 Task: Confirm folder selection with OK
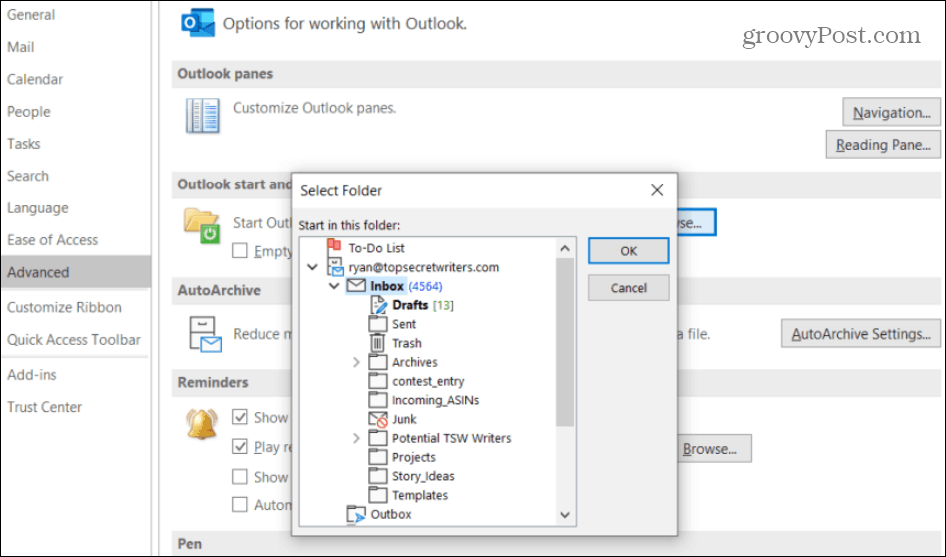tap(629, 250)
